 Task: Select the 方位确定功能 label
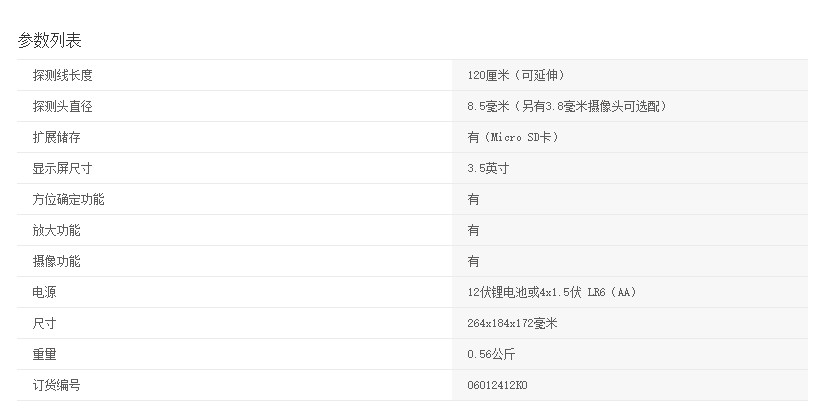point(68,199)
